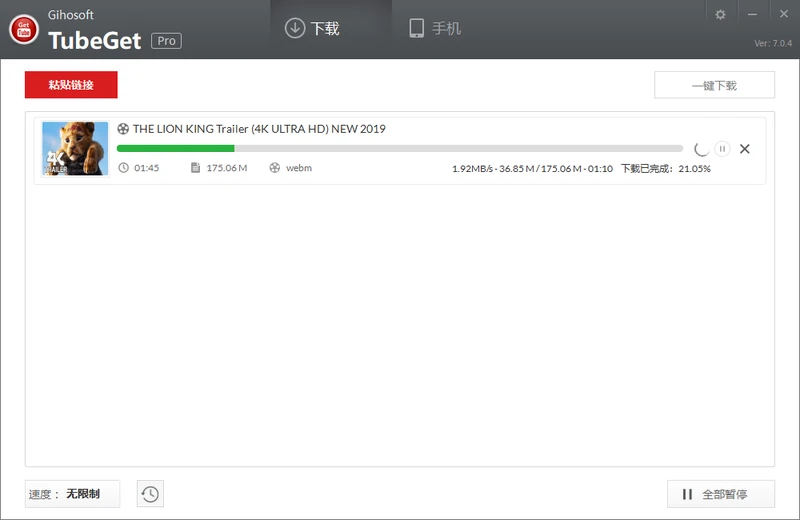Click the 全部暂停 pause all button
Screen dimensions: 800x520
tap(720, 494)
